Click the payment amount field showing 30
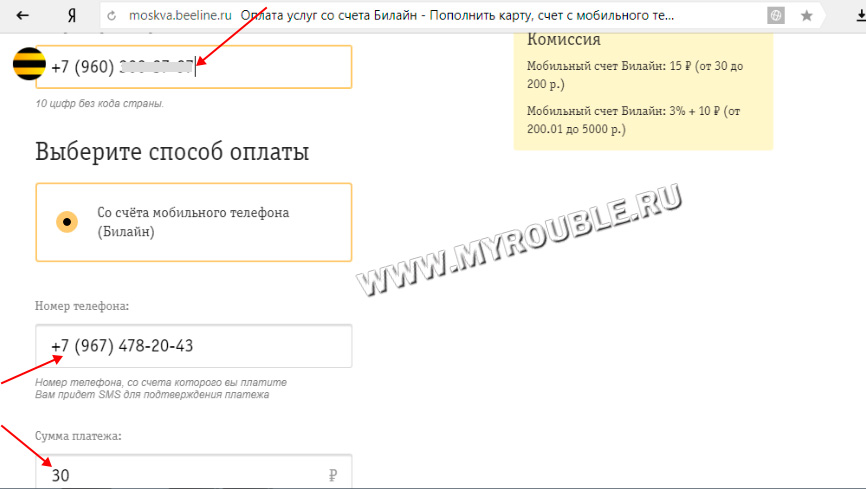 (193, 472)
